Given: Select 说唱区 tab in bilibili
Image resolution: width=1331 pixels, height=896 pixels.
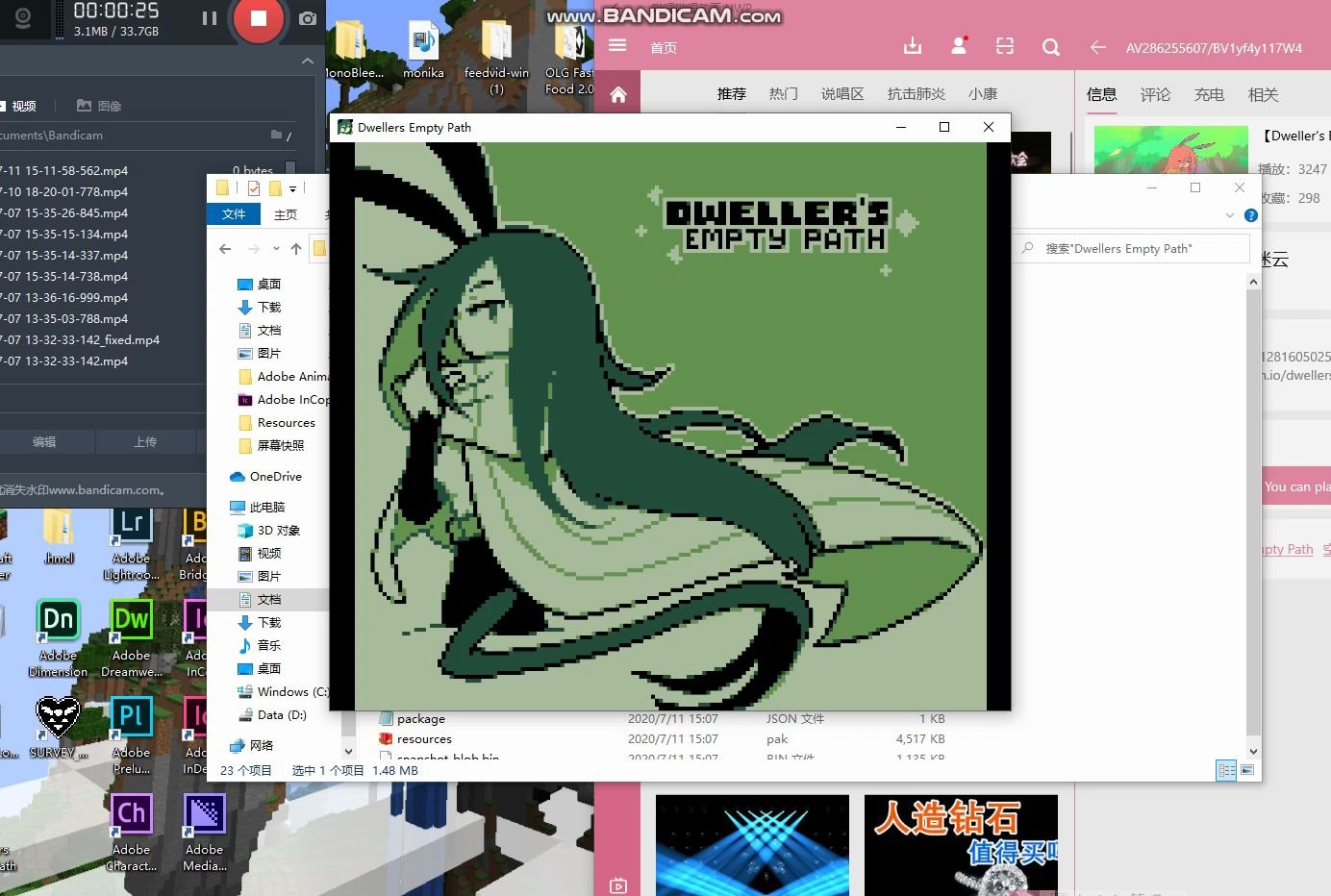Looking at the screenshot, I should coord(842,94).
